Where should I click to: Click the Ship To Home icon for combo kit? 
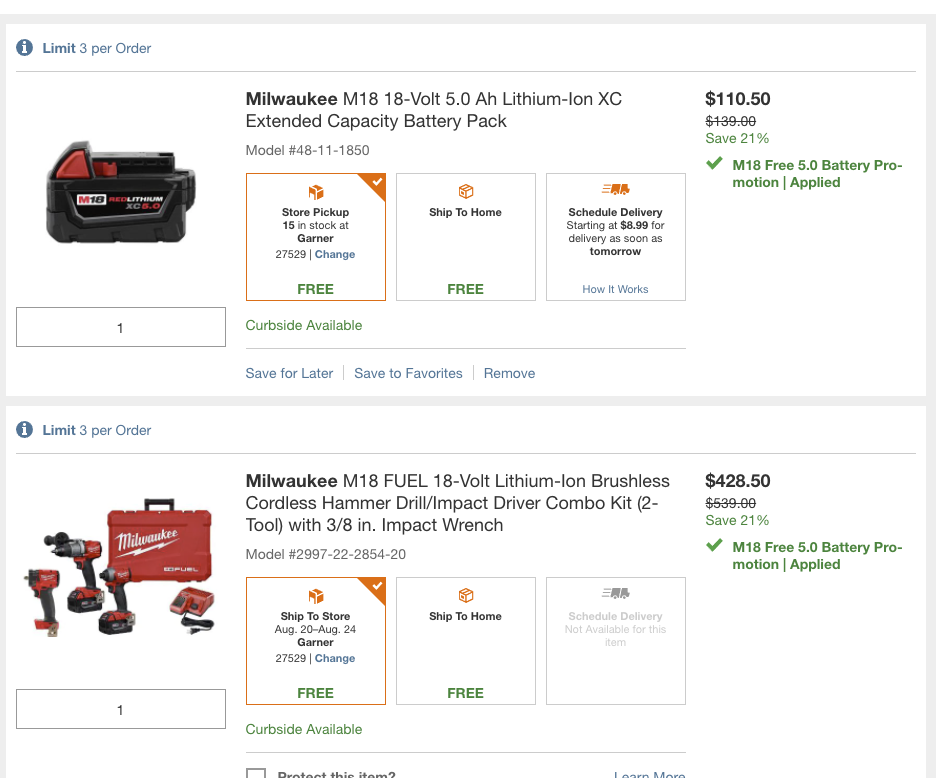pos(466,596)
